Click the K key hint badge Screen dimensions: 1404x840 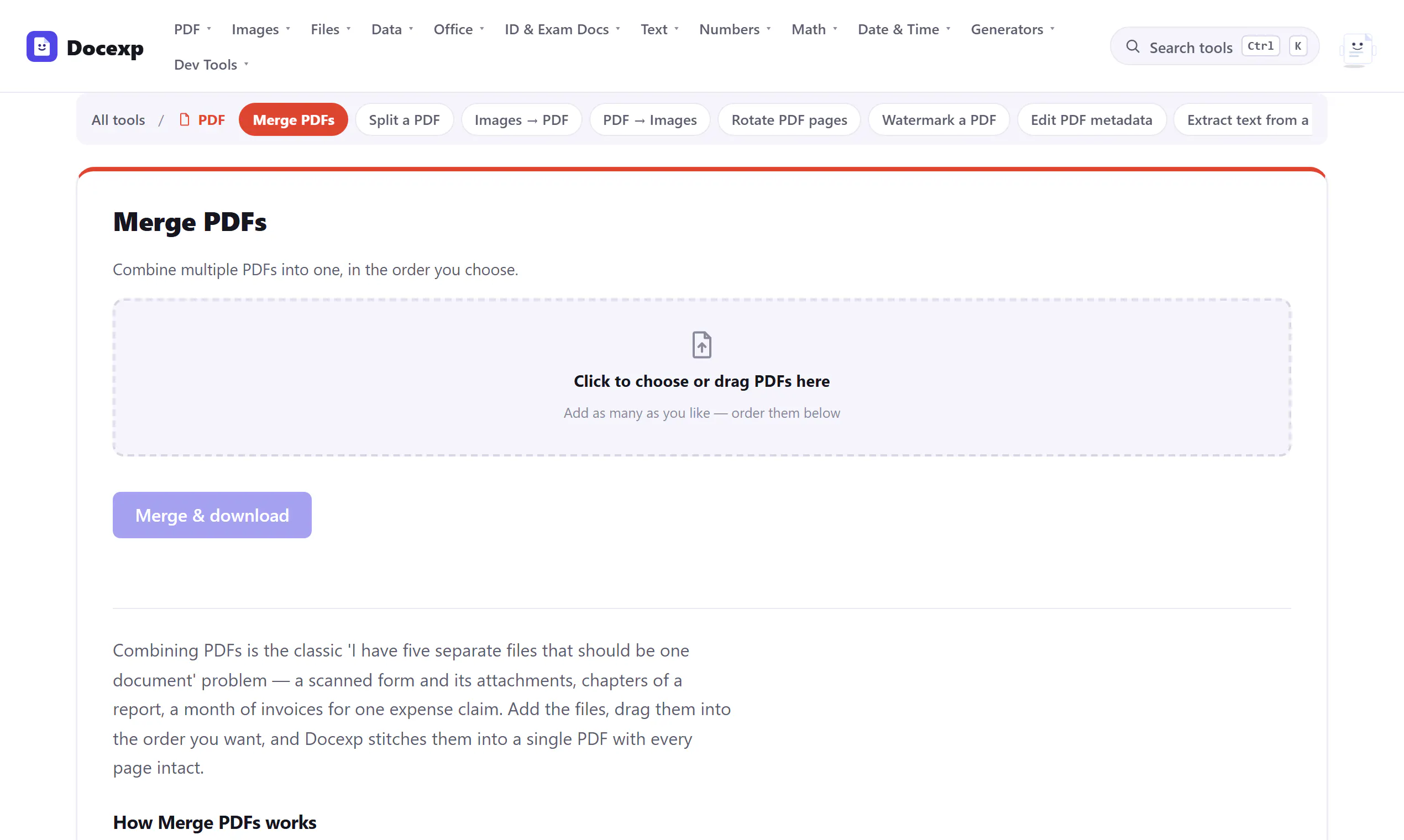(x=1297, y=46)
